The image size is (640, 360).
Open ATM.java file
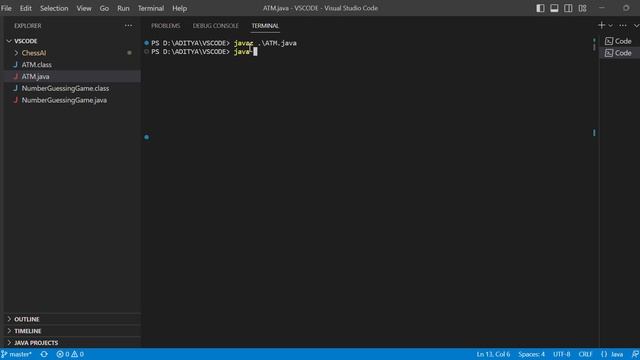pyautogui.click(x=72, y=77)
